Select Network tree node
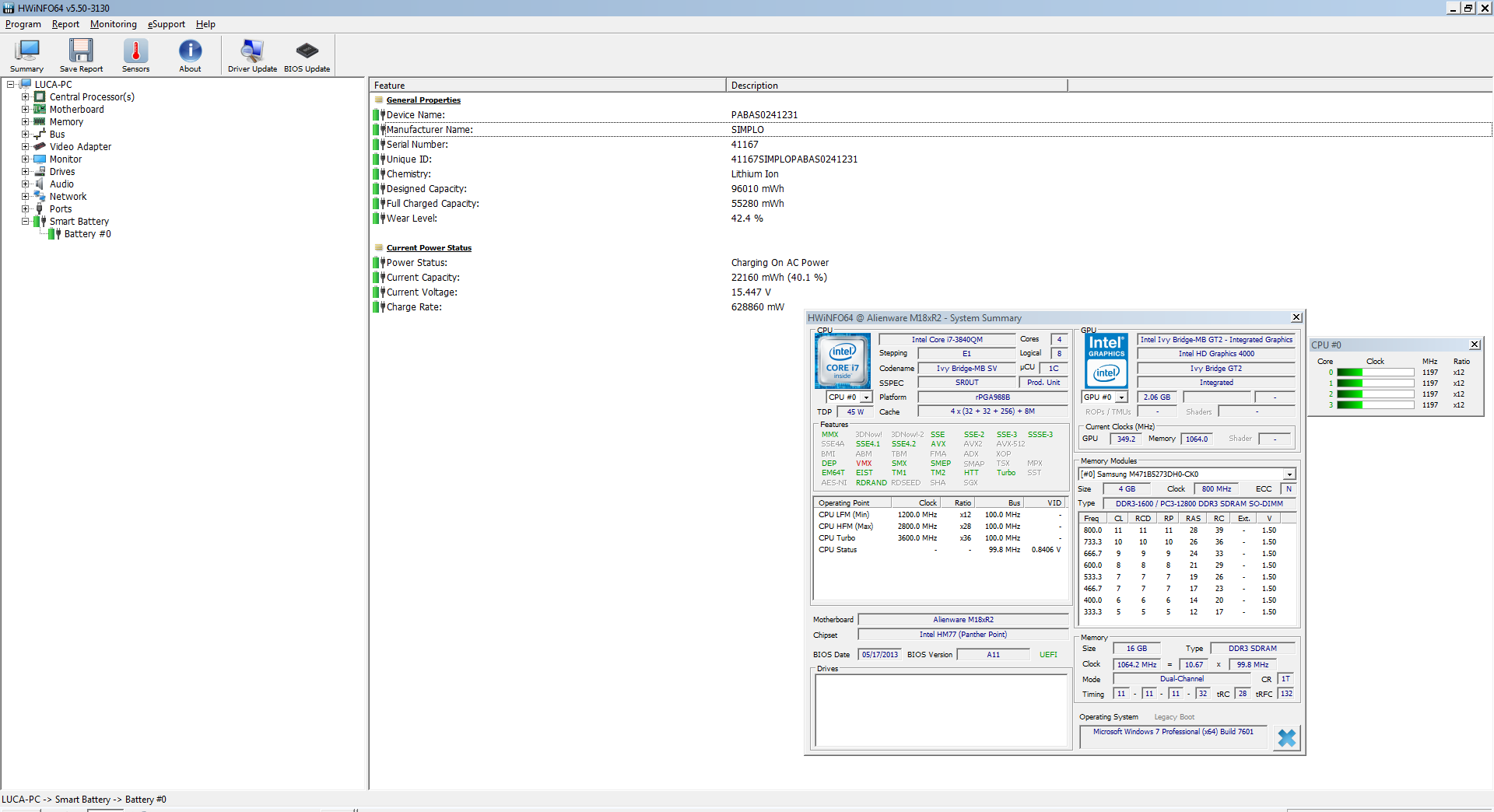1494x812 pixels. click(68, 197)
